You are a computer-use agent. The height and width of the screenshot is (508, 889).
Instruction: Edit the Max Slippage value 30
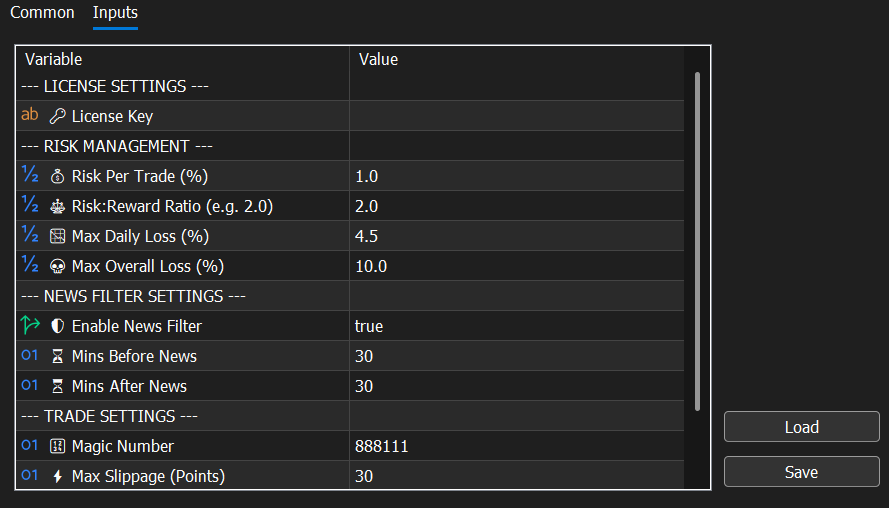(517, 476)
